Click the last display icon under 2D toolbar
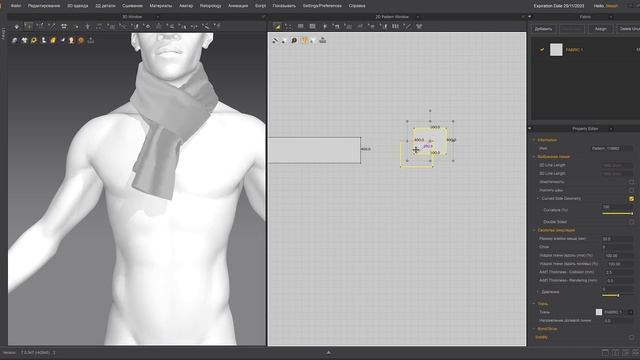Viewport: 640px width, 360px height. click(x=322, y=40)
